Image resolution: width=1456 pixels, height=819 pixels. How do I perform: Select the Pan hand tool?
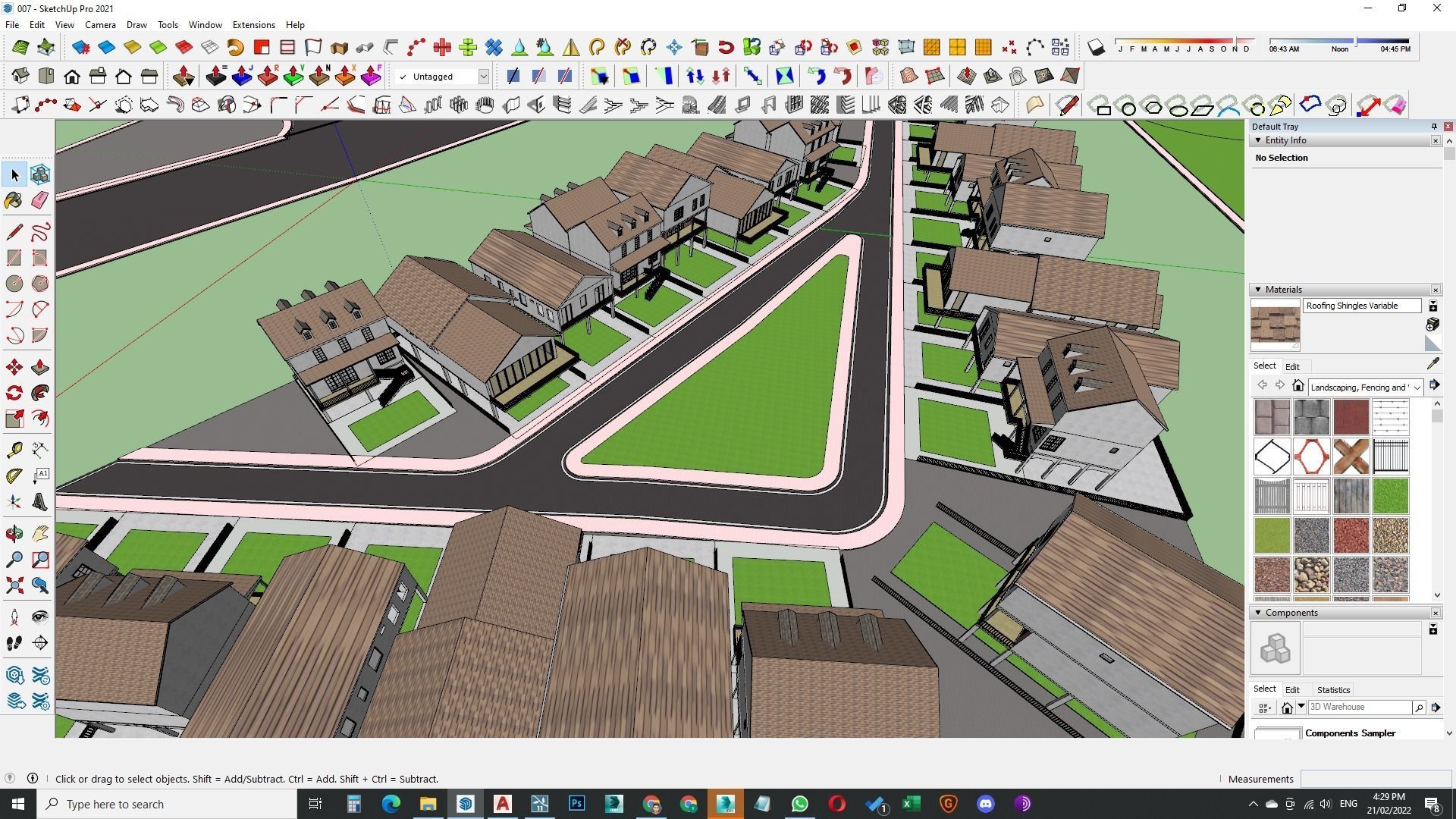tap(40, 534)
